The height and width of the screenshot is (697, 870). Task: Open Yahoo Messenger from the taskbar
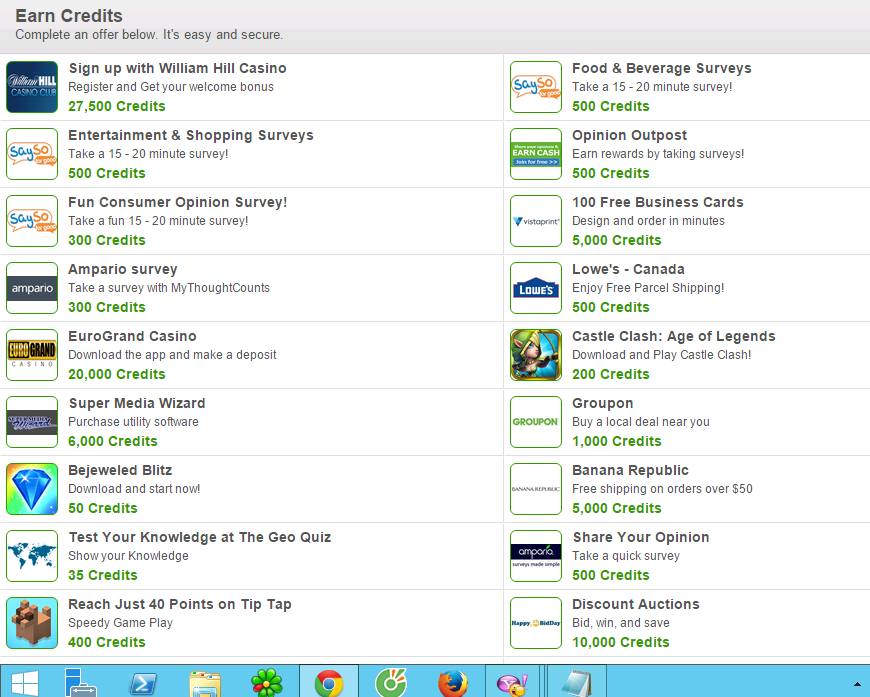(x=513, y=683)
